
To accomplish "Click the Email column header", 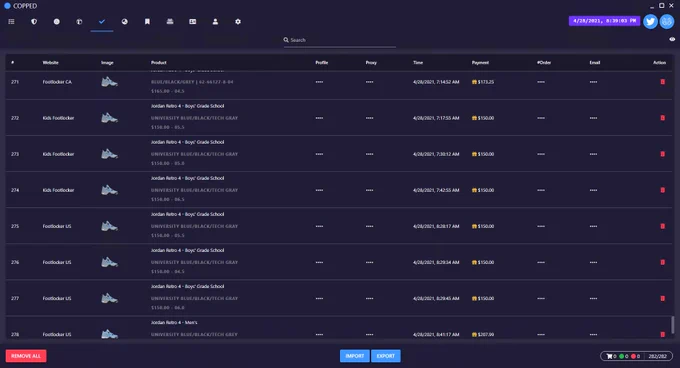I will [x=595, y=62].
